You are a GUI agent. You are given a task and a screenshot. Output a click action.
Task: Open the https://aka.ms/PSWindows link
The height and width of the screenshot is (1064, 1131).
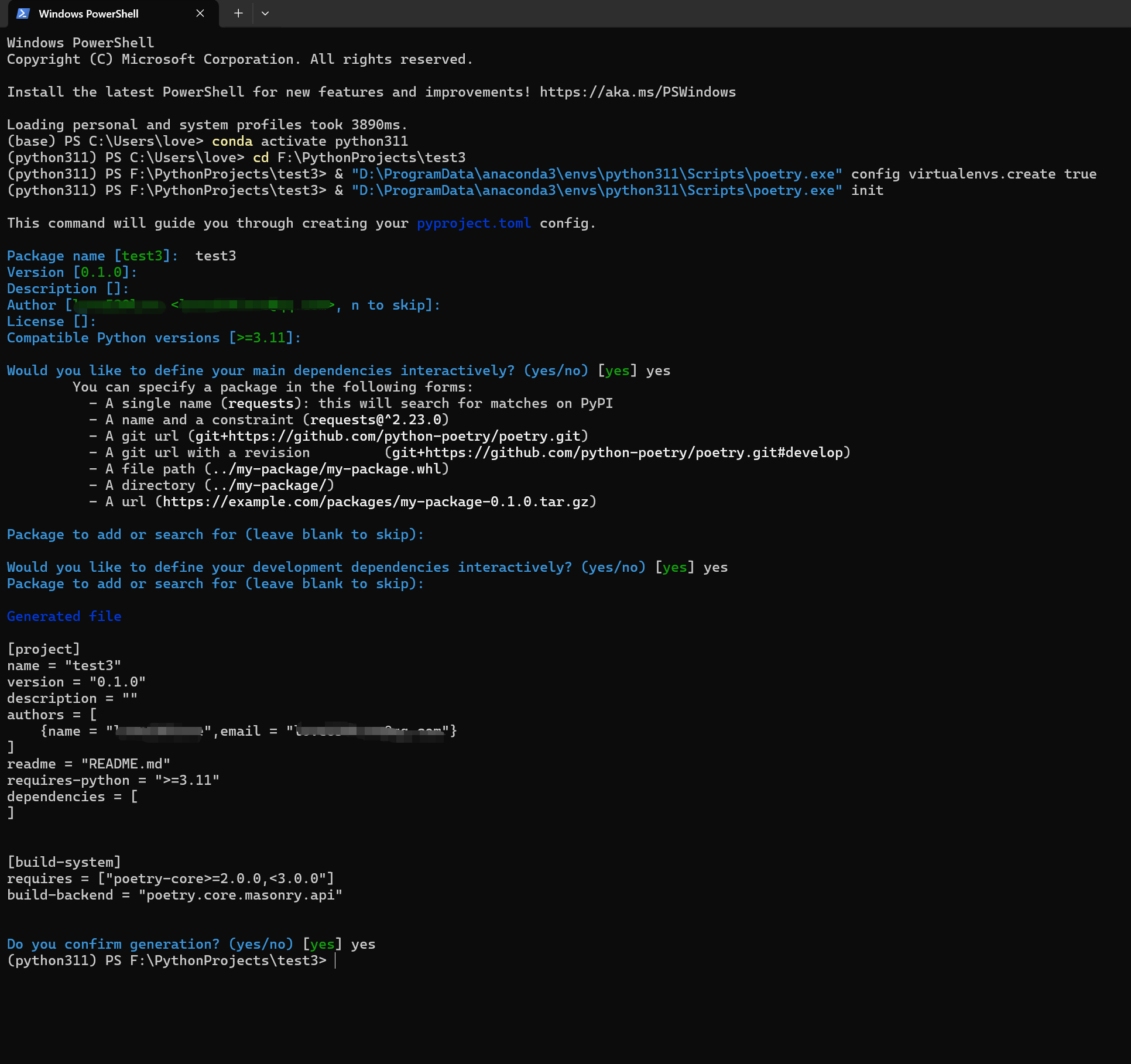pyautogui.click(x=638, y=92)
